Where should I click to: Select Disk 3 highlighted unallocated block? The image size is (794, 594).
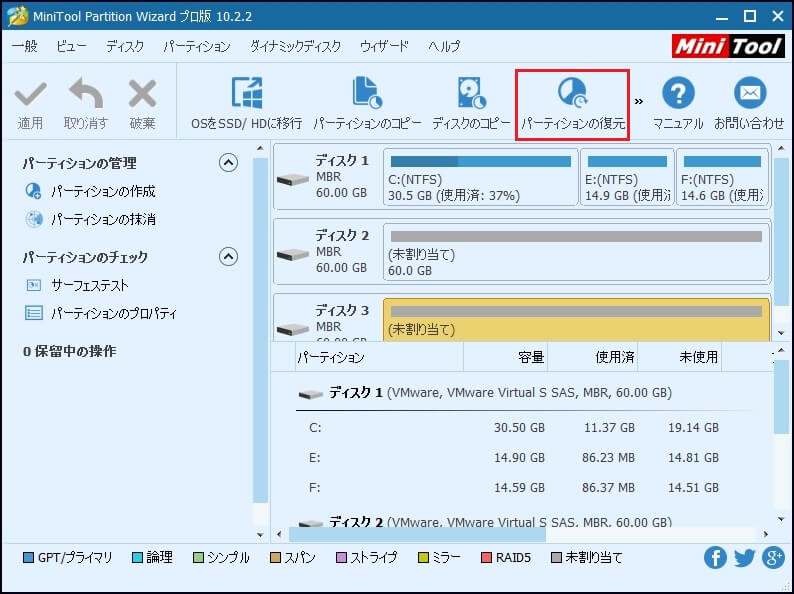pos(576,320)
